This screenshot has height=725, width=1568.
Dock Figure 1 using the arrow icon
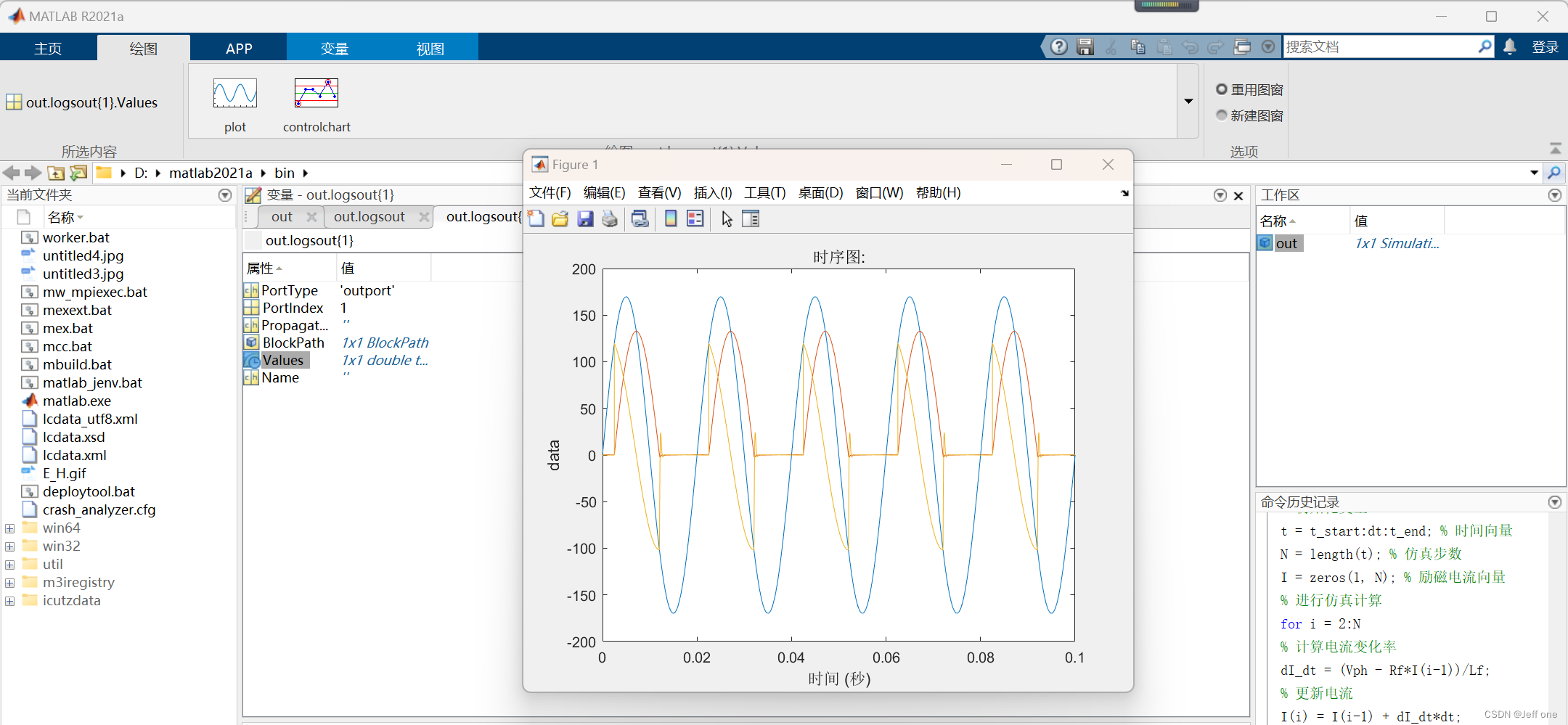[1124, 193]
